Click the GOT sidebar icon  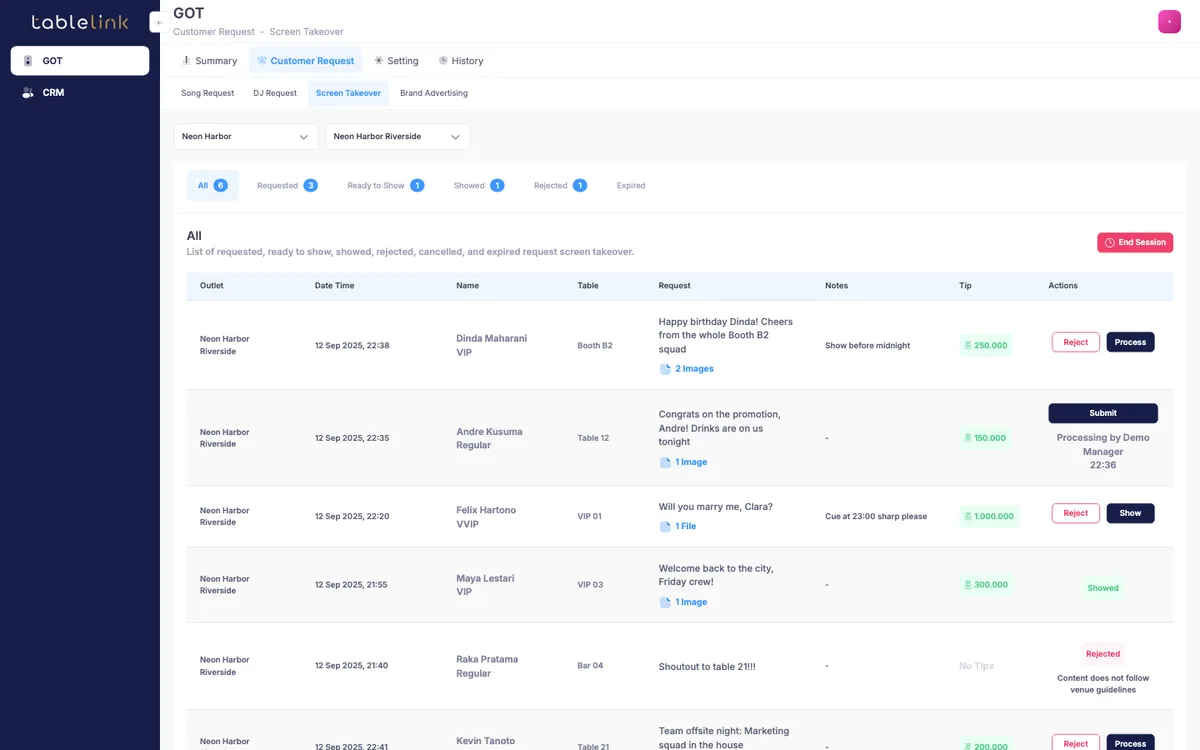pyautogui.click(x=28, y=61)
